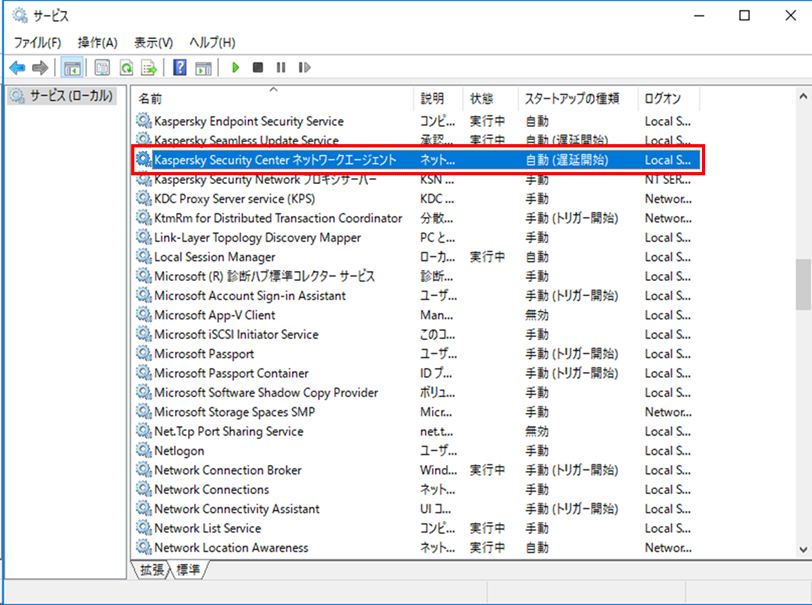The image size is (812, 605).
Task: Click the gear icon of Network Connections
Action: (143, 489)
